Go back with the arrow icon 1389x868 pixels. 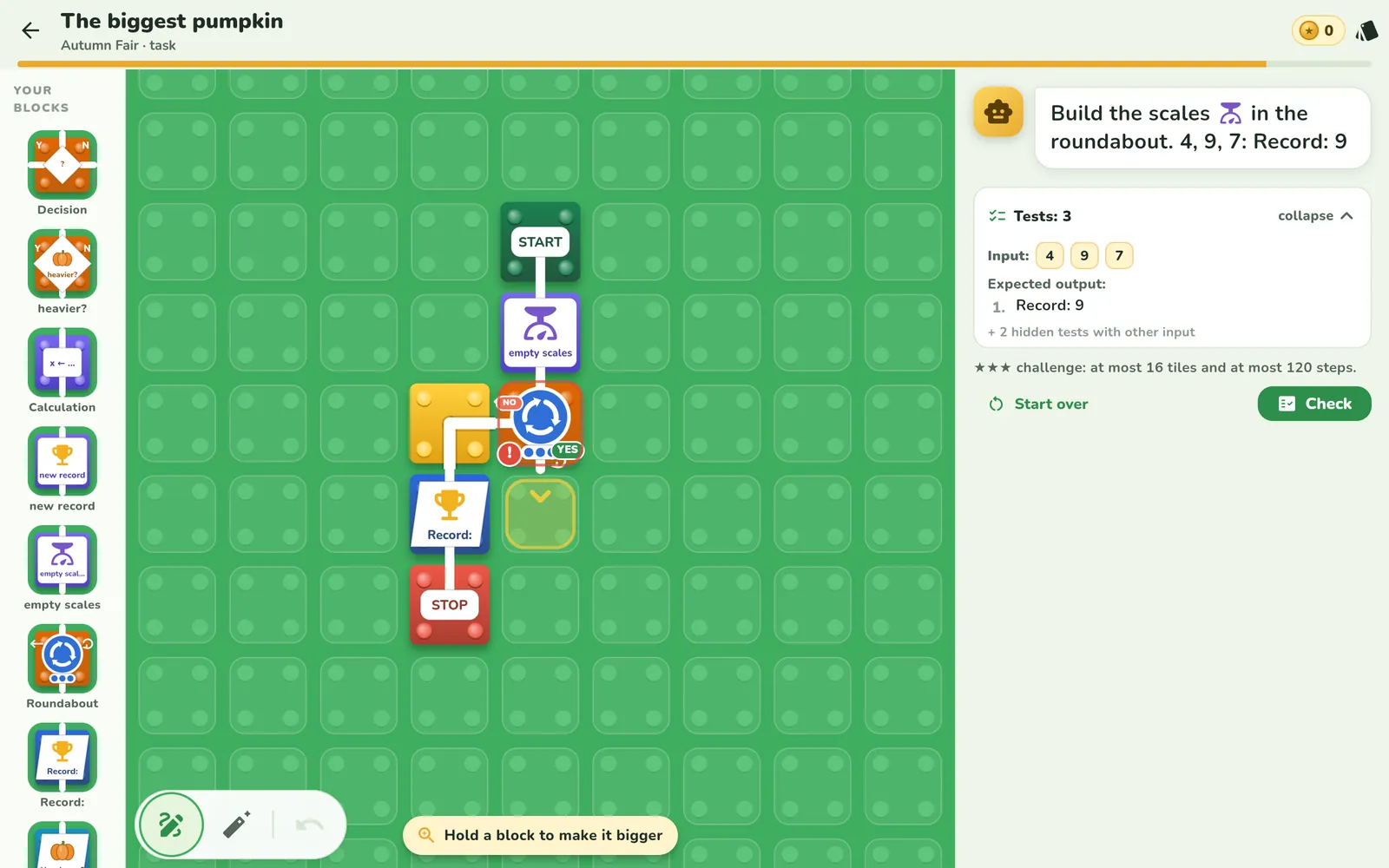30,31
